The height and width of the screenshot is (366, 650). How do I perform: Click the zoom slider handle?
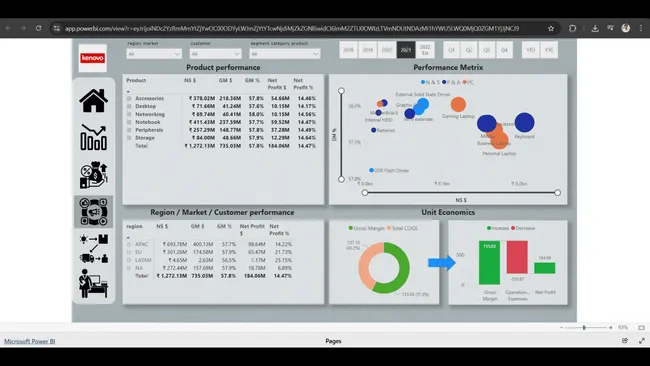tap(584, 327)
